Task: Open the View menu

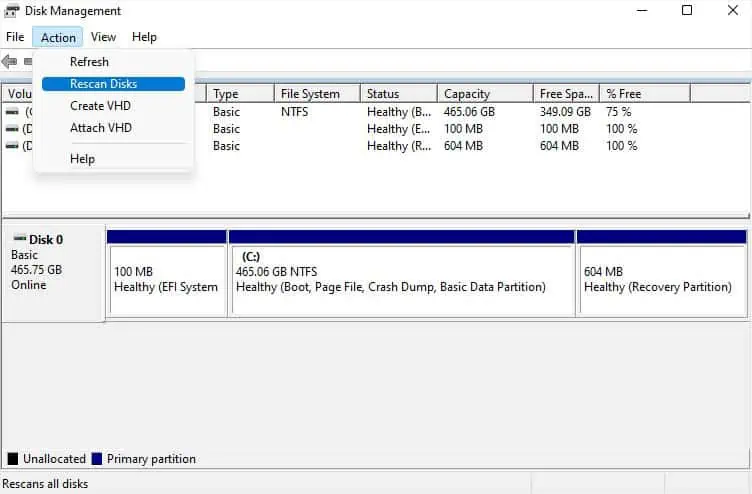Action: pyautogui.click(x=103, y=37)
